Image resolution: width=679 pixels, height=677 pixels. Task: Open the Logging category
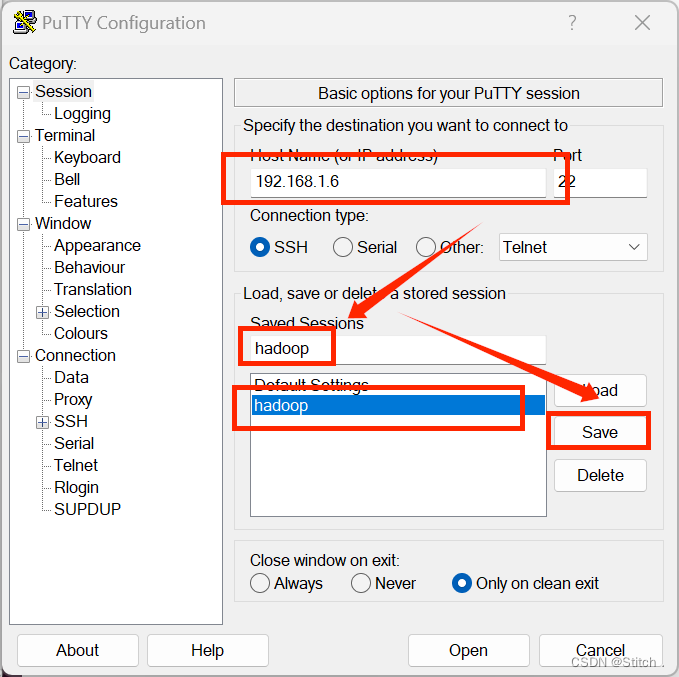point(82,113)
